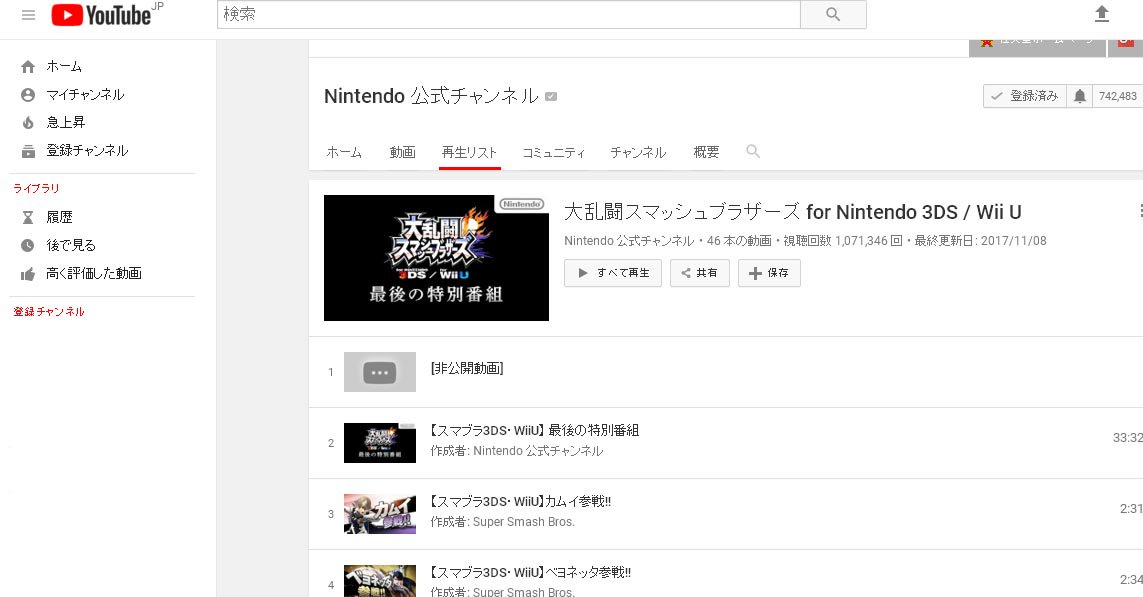Click the すべて再生 play all button
Viewport: 1143px width, 597px height.
click(x=613, y=273)
